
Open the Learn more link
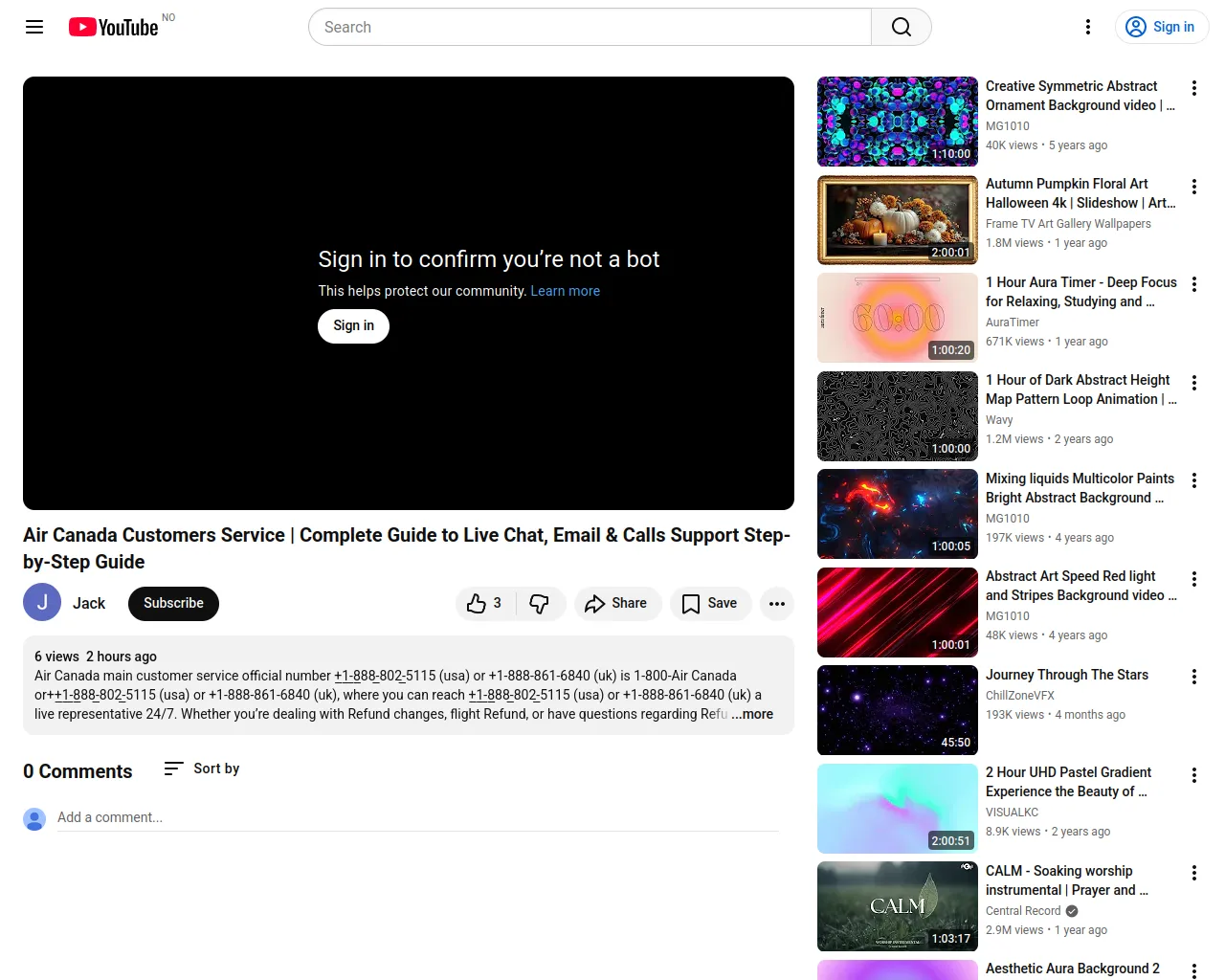[x=566, y=291]
